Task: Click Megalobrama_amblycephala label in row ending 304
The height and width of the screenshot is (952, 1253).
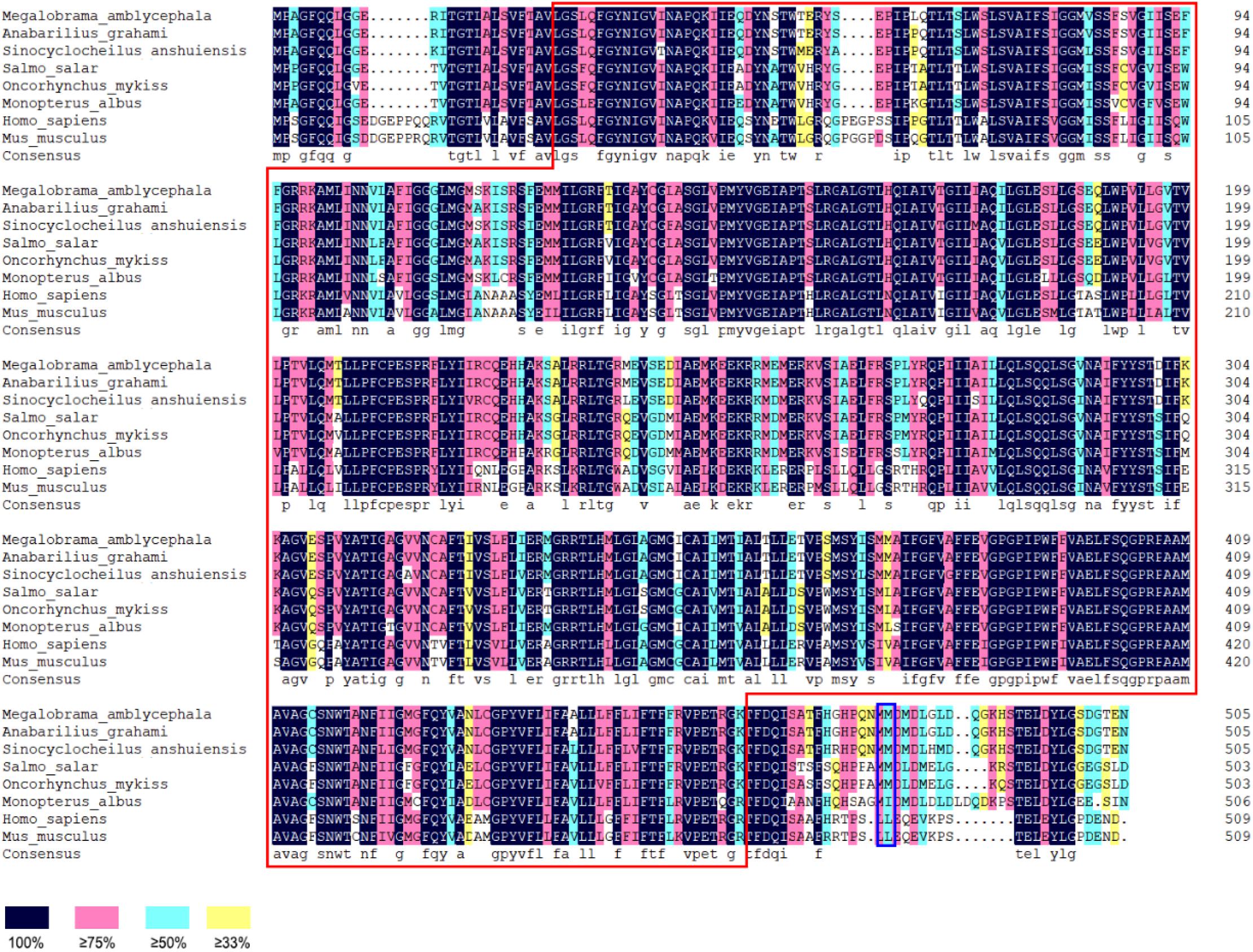Action: [x=107, y=365]
